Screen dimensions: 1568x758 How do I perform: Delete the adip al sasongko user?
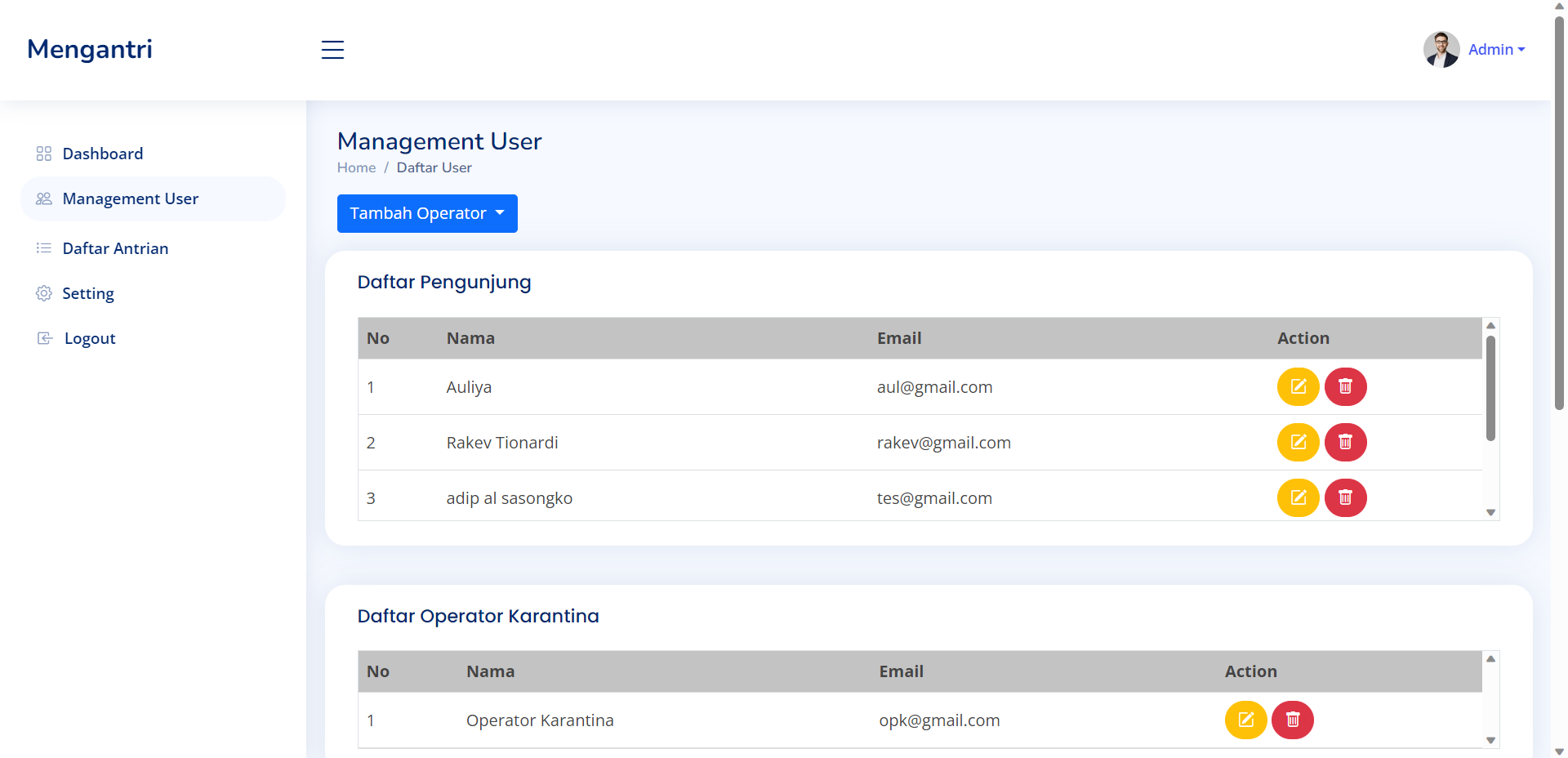pos(1346,497)
